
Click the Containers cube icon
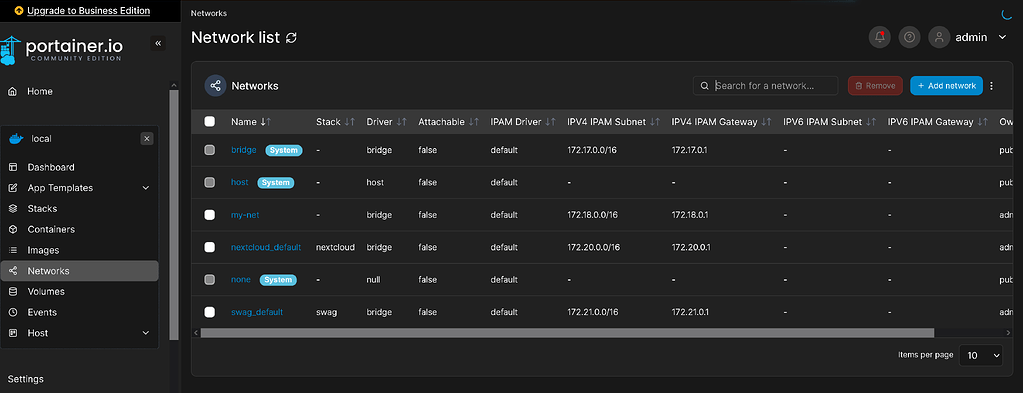tap(12, 230)
